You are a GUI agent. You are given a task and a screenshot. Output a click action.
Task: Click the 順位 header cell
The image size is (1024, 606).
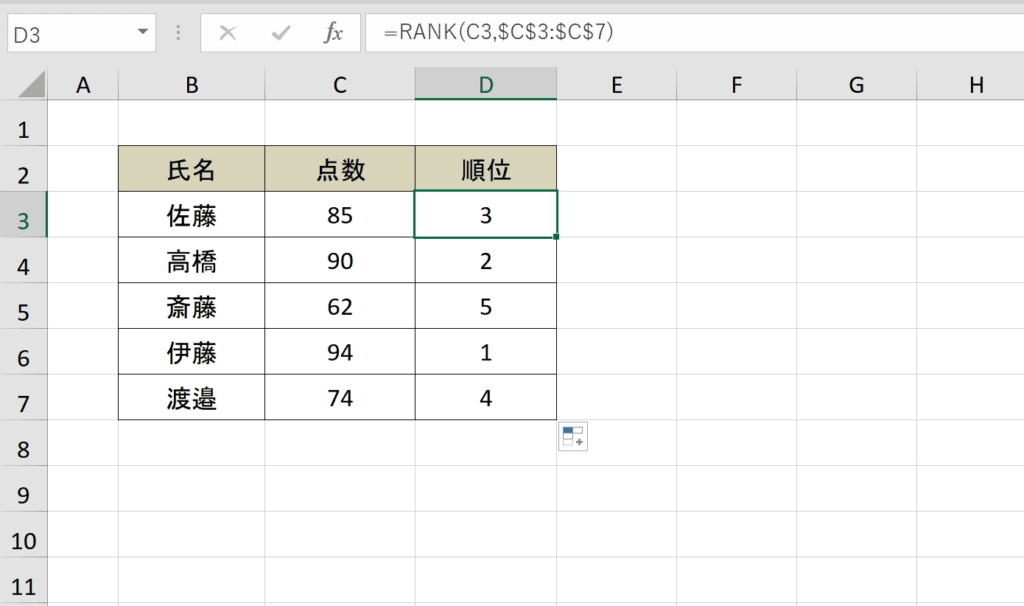pyautogui.click(x=486, y=169)
